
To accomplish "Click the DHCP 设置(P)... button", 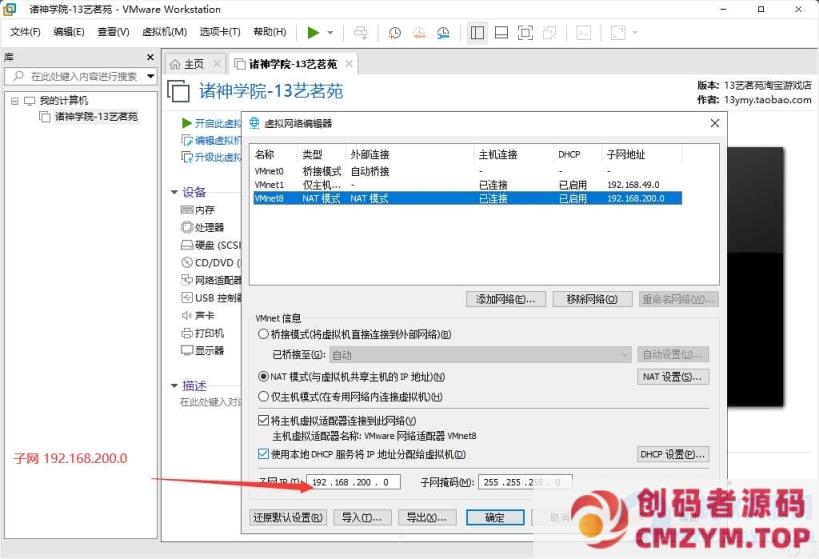I will 673,454.
